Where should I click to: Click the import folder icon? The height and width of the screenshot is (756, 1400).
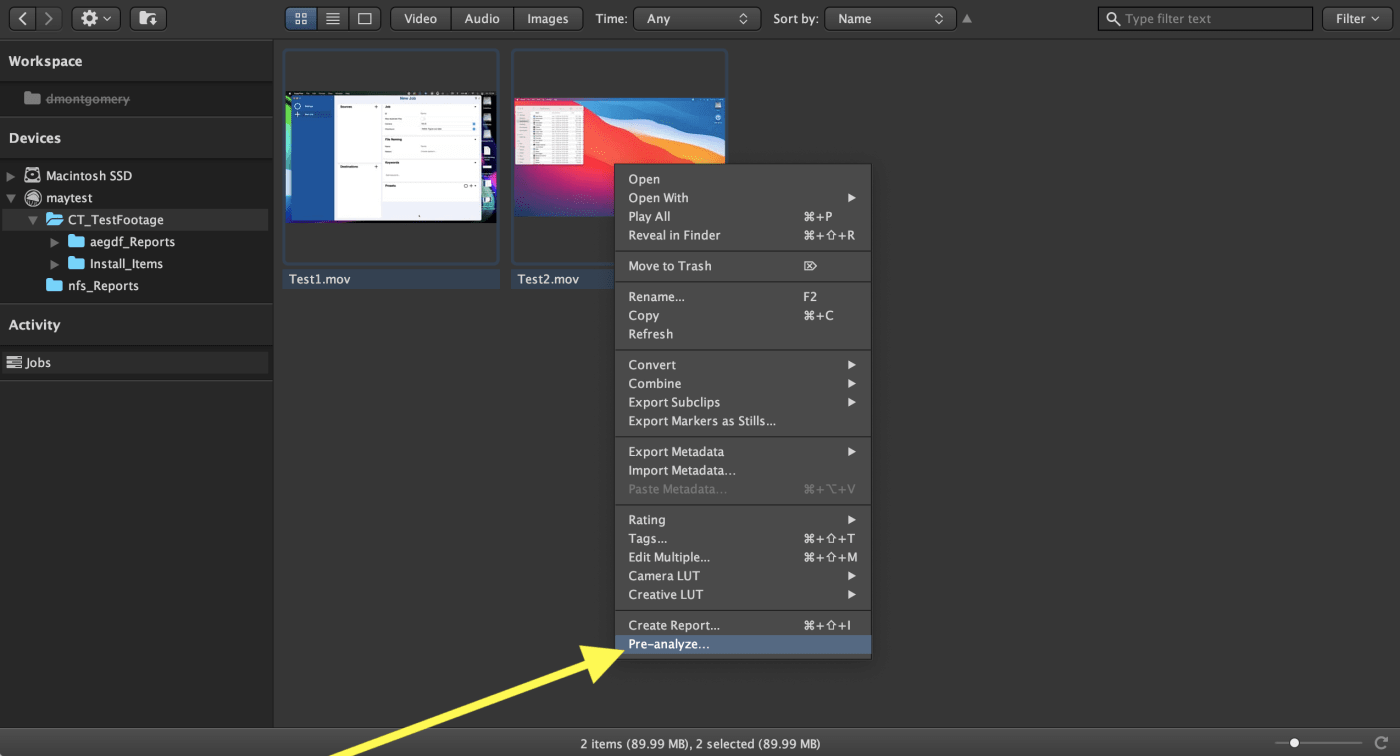[x=148, y=19]
